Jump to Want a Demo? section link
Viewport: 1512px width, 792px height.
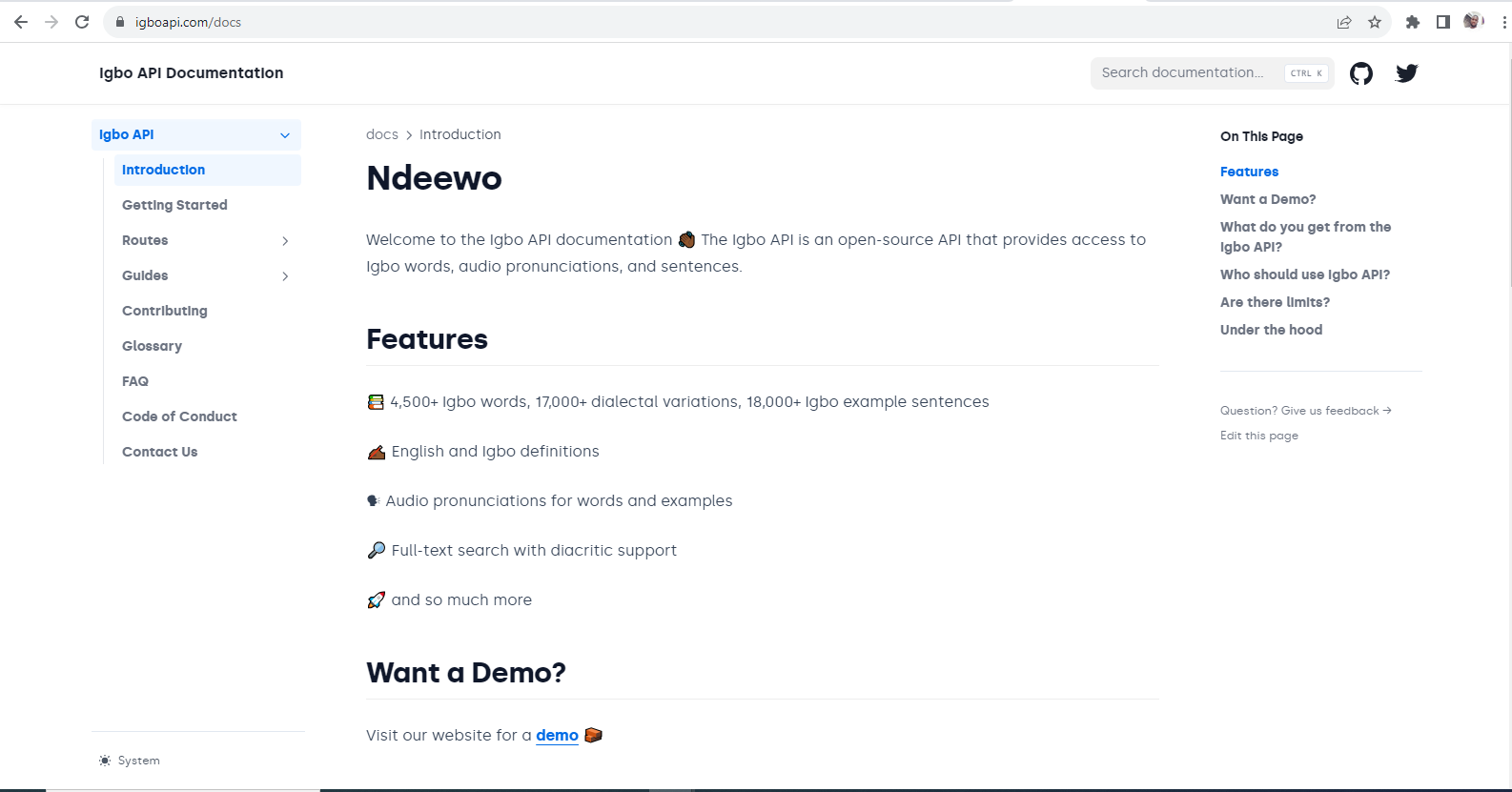(1268, 199)
